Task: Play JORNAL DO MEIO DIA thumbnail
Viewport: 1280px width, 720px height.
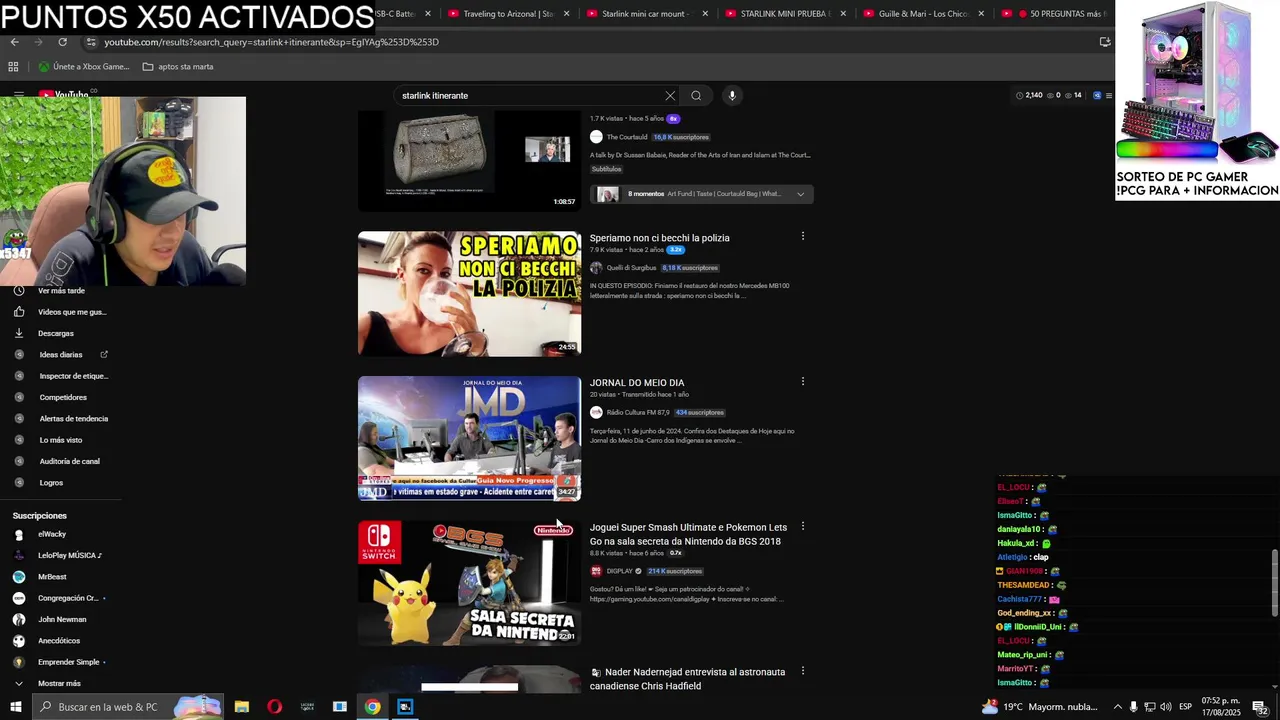Action: pyautogui.click(x=469, y=438)
